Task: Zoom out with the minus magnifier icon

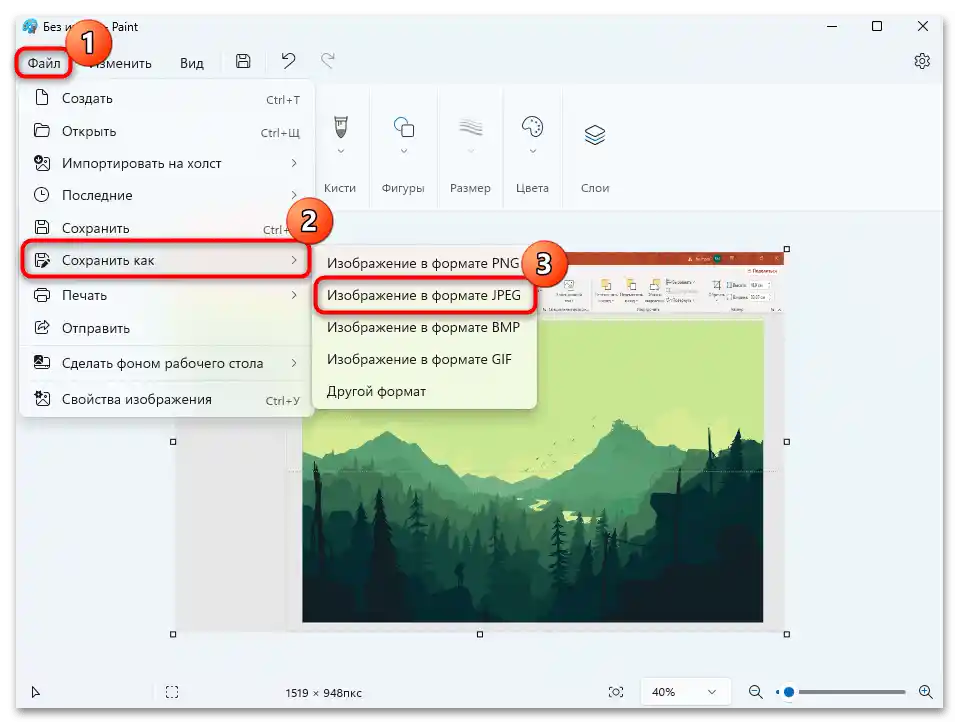Action: pyautogui.click(x=755, y=691)
